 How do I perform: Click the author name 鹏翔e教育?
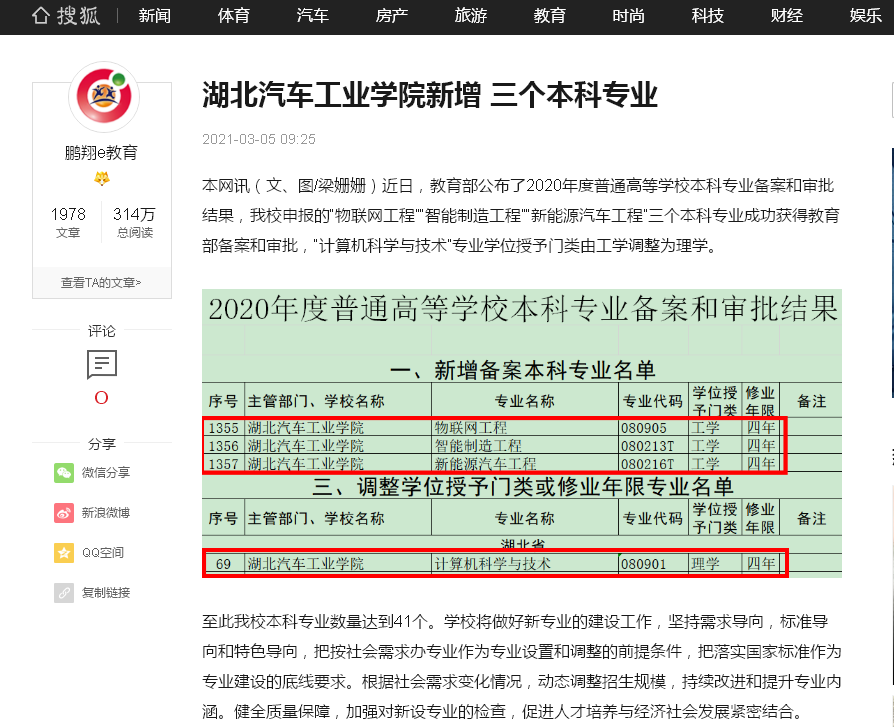pyautogui.click(x=102, y=153)
